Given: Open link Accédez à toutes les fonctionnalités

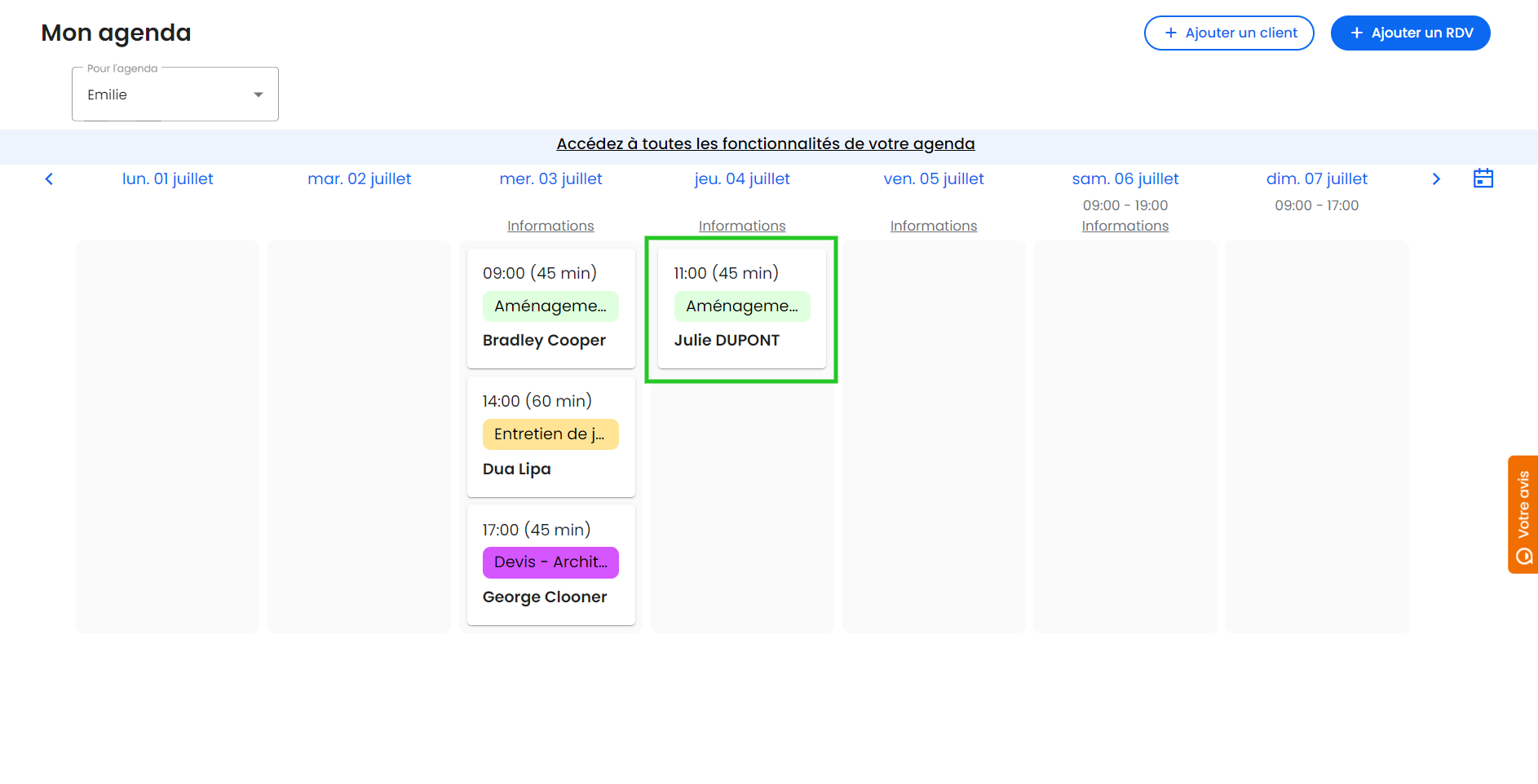Looking at the screenshot, I should pyautogui.click(x=766, y=144).
